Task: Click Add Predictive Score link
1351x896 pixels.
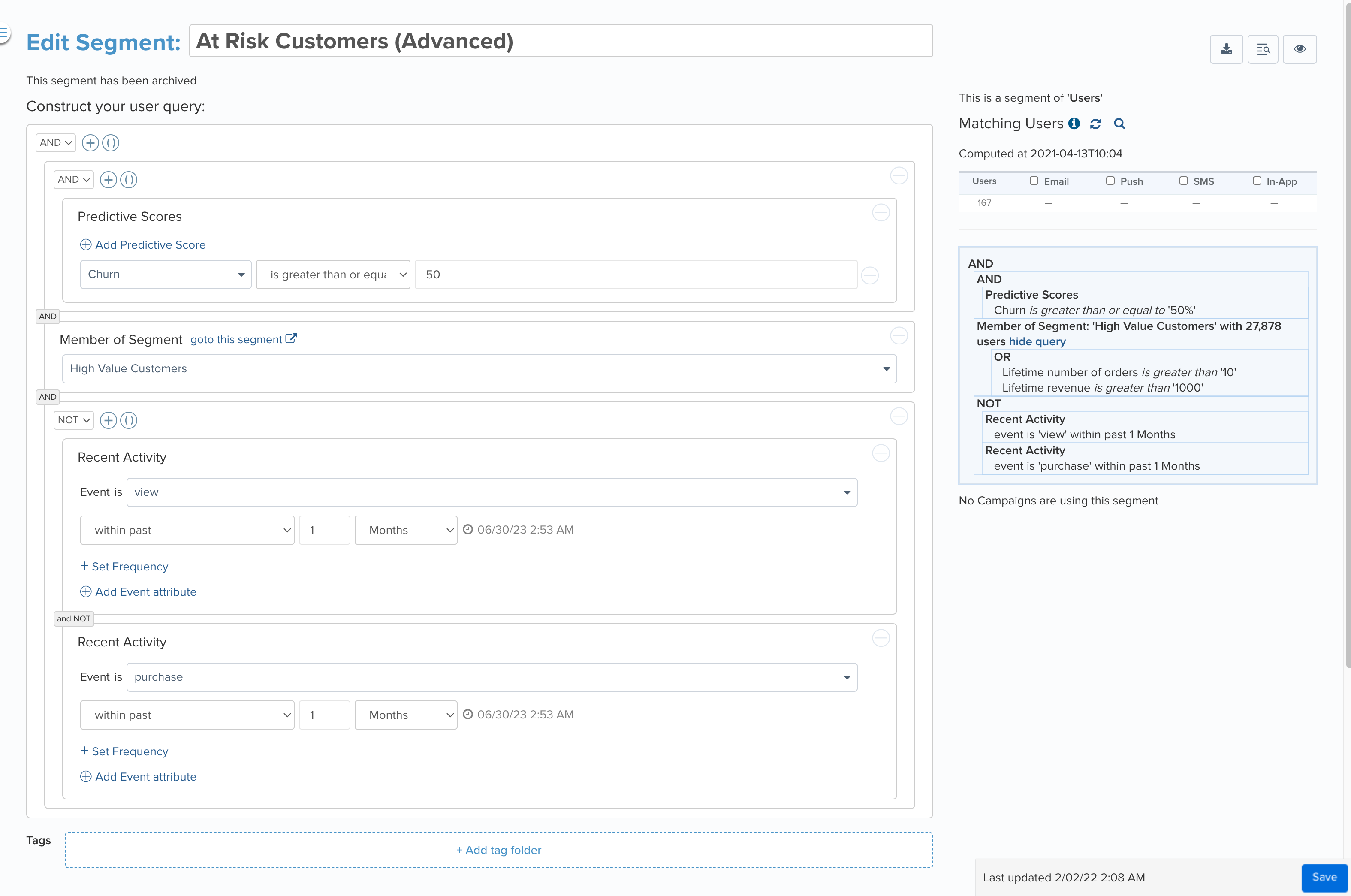Action: click(143, 244)
